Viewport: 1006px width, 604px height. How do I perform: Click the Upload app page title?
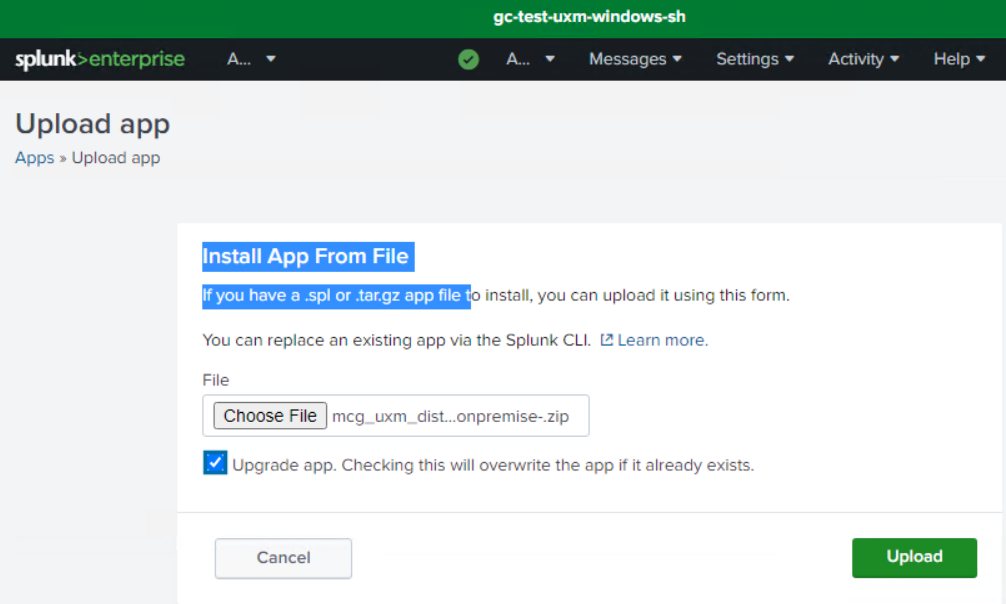tap(93, 124)
